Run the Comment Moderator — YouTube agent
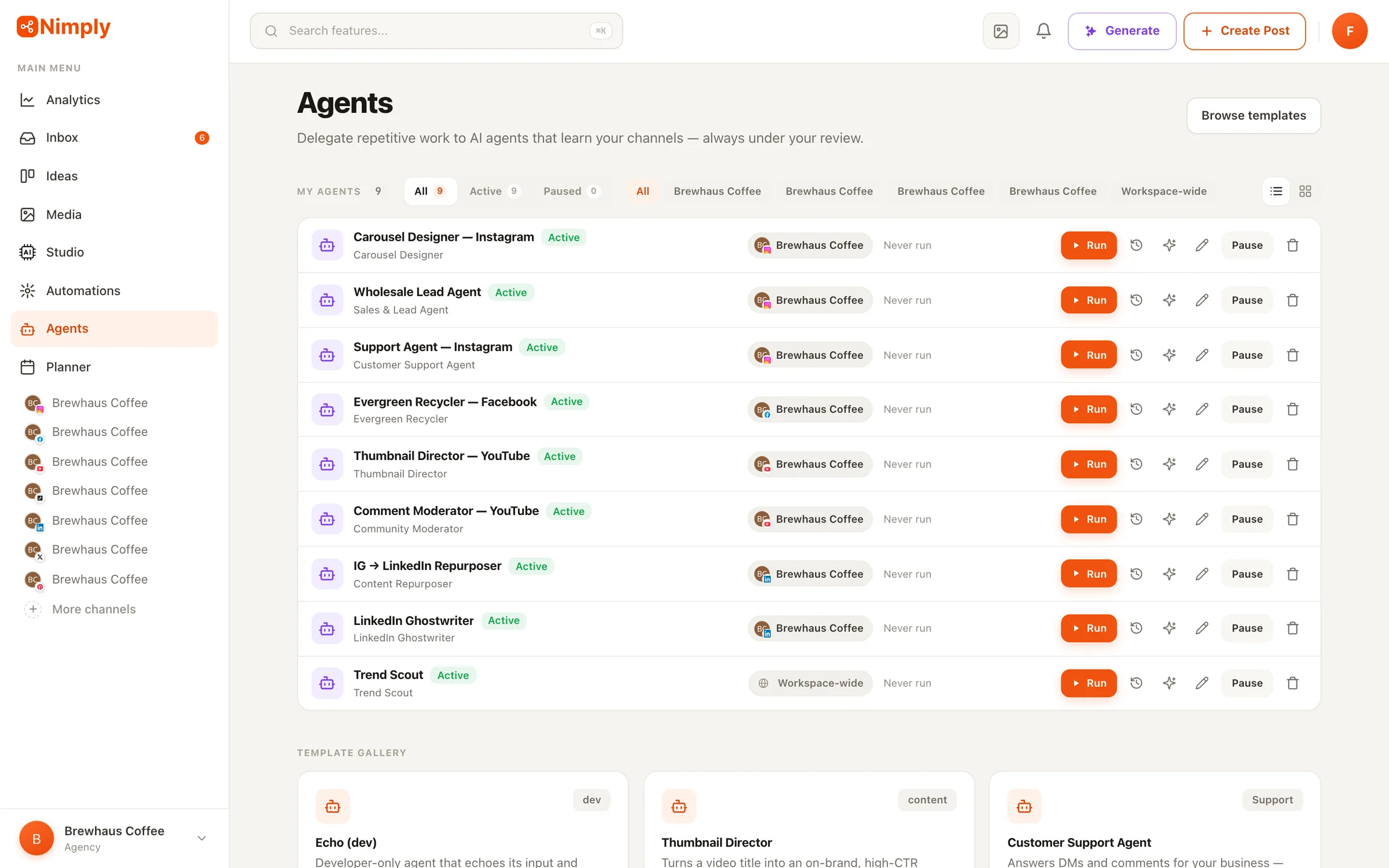 pyautogui.click(x=1089, y=519)
